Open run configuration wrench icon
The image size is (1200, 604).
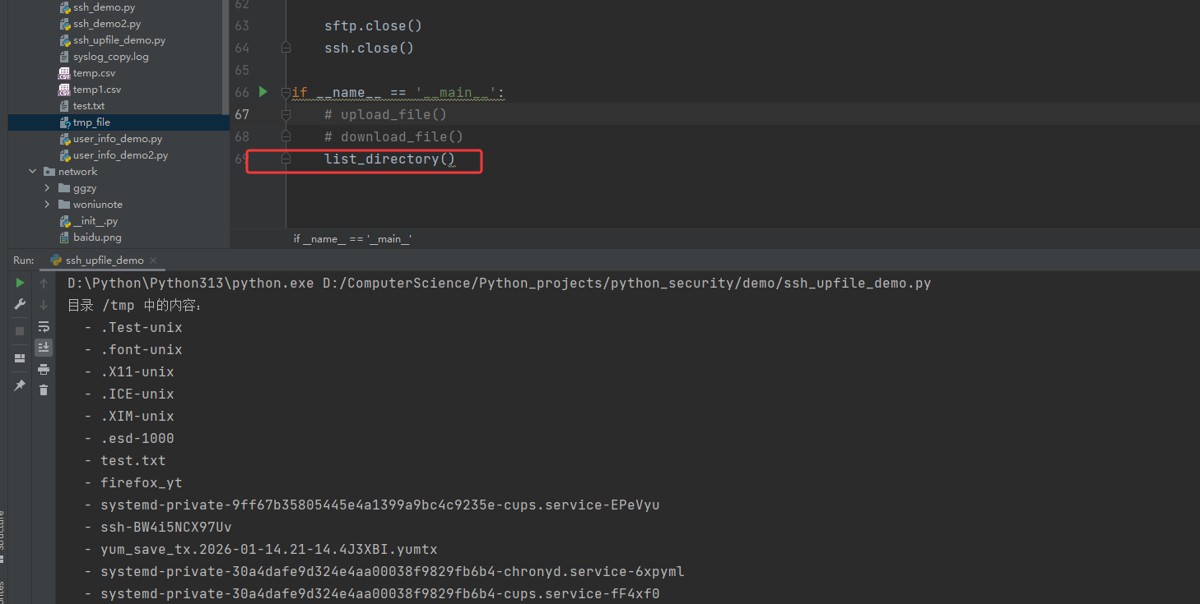click(x=19, y=305)
